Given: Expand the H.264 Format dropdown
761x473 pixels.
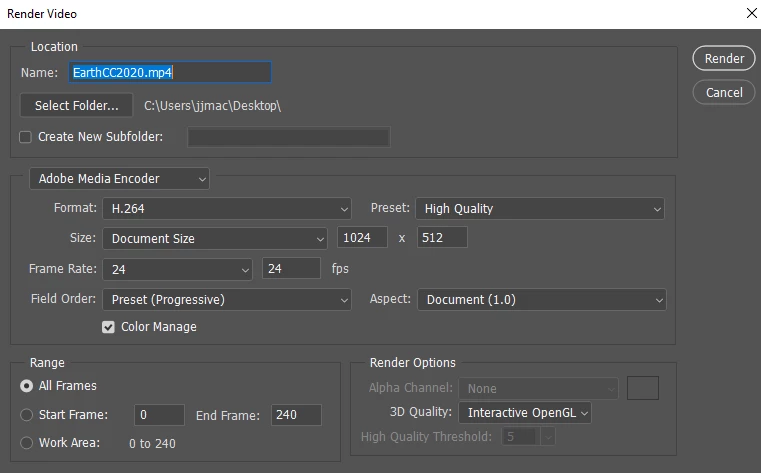Looking at the screenshot, I should [x=227, y=209].
